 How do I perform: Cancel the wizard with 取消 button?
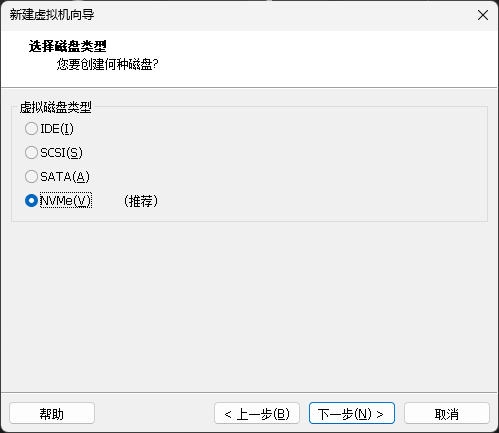[447, 413]
